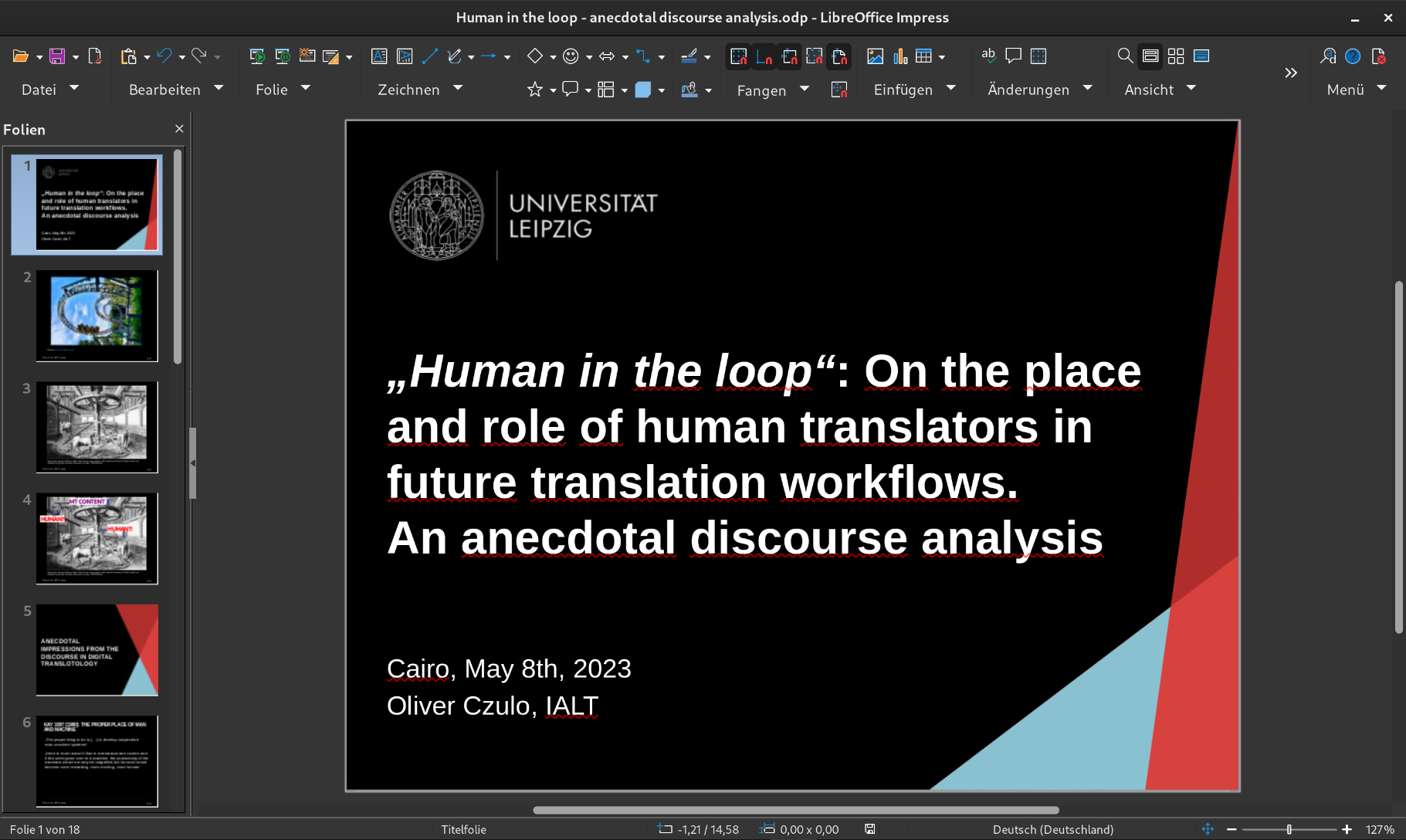Start slideshow from first slide icon
Image resolution: width=1406 pixels, height=840 pixels.
click(257, 56)
